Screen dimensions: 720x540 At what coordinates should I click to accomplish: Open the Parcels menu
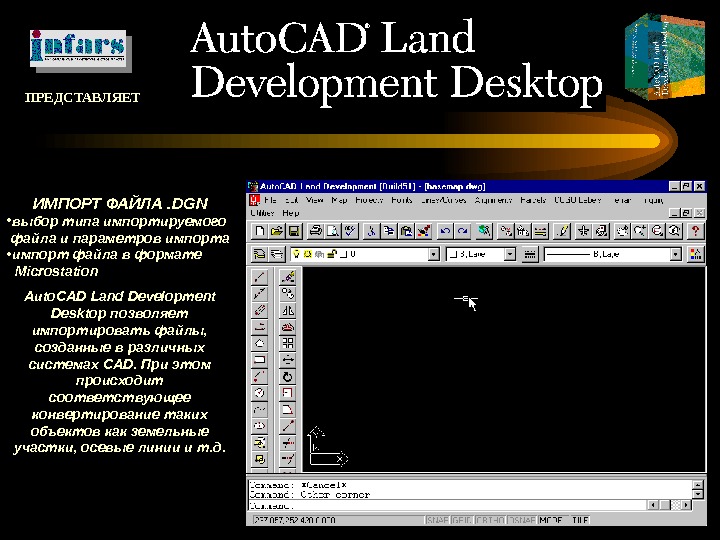[533, 200]
